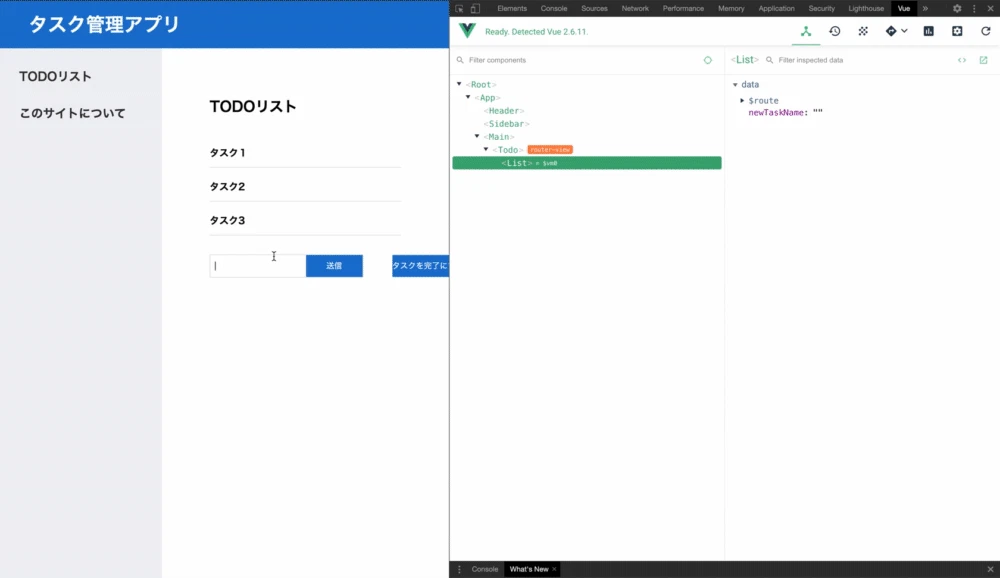Image resolution: width=1000 pixels, height=578 pixels.
Task: Click the open-in-editor icon beside Filter inspected data
Action: click(983, 60)
